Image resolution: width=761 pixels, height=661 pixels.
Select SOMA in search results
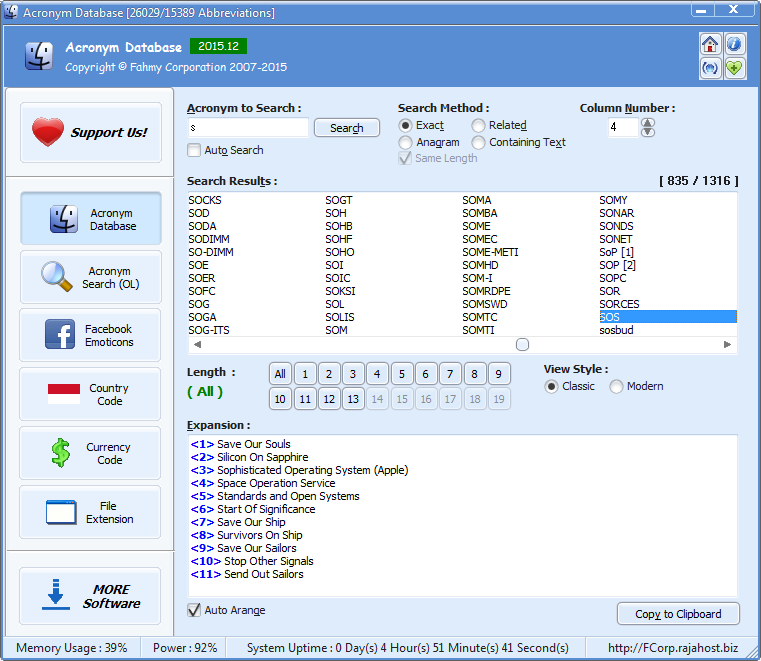(x=477, y=200)
